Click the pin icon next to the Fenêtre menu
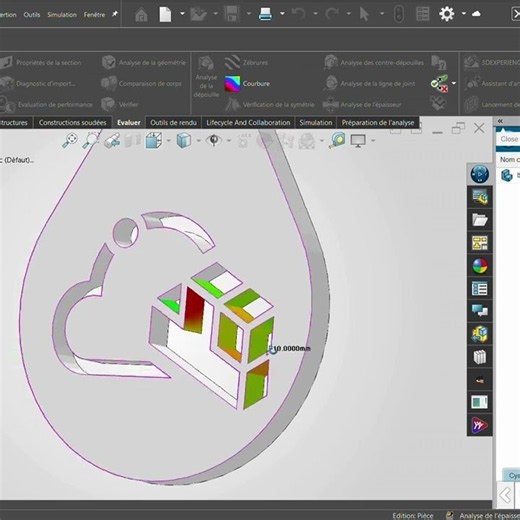The width and height of the screenshot is (520, 520). coord(115,14)
